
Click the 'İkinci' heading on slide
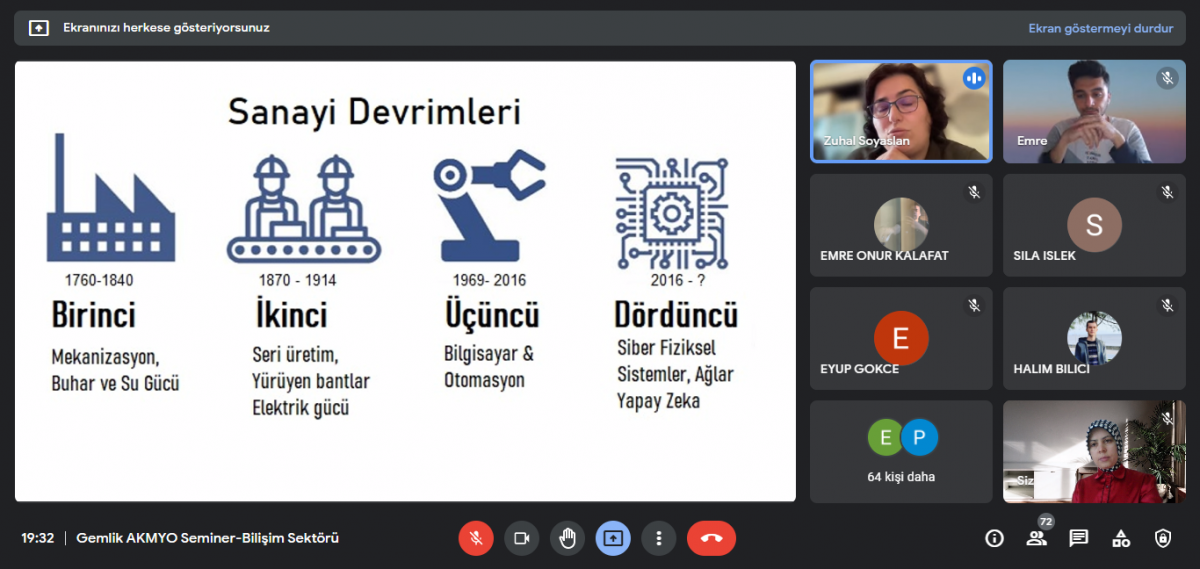291,313
